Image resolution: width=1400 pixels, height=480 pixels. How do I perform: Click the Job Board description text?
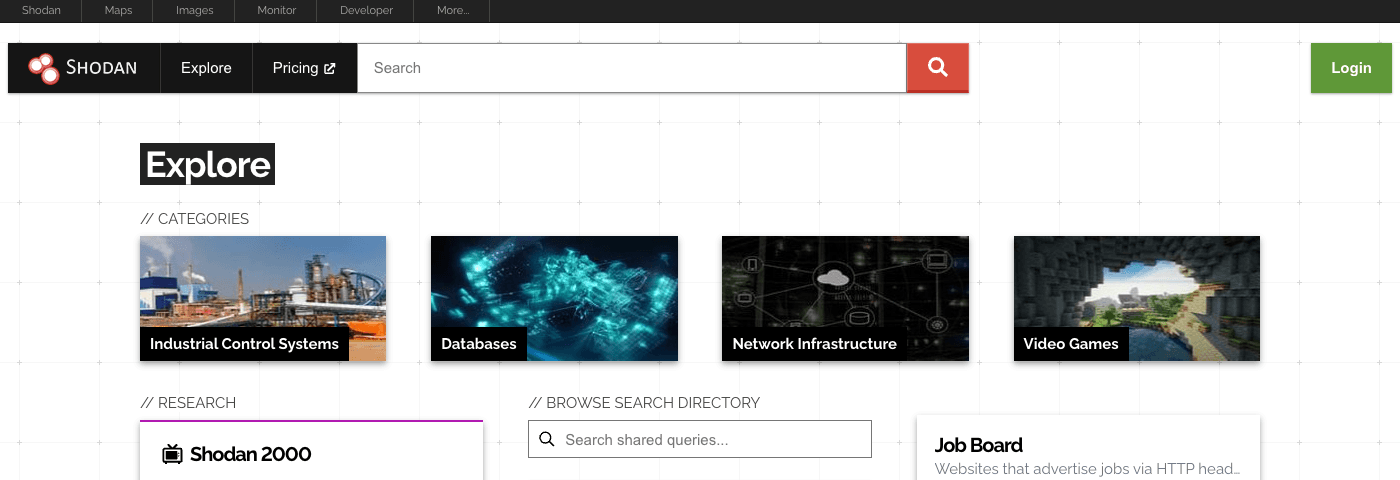pyautogui.click(x=1087, y=468)
